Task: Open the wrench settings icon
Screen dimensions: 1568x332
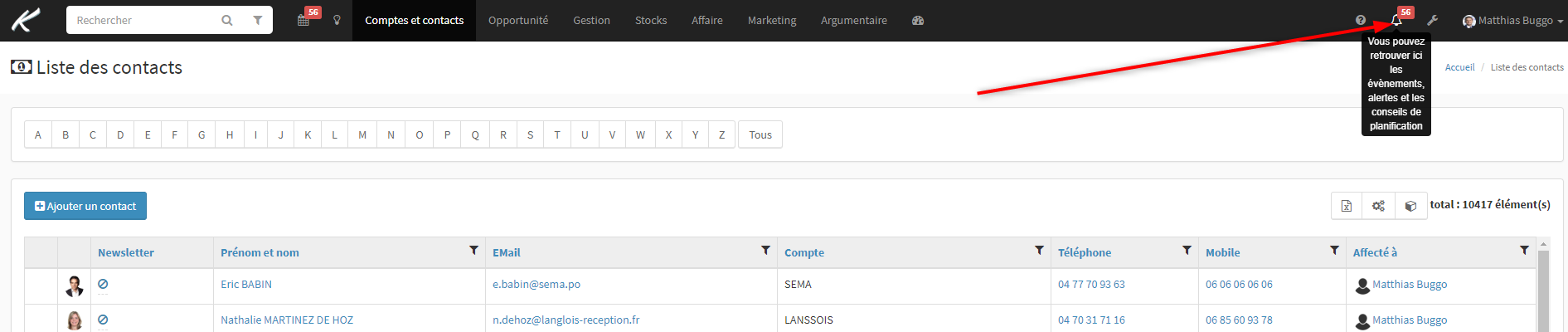Action: coord(1432,20)
